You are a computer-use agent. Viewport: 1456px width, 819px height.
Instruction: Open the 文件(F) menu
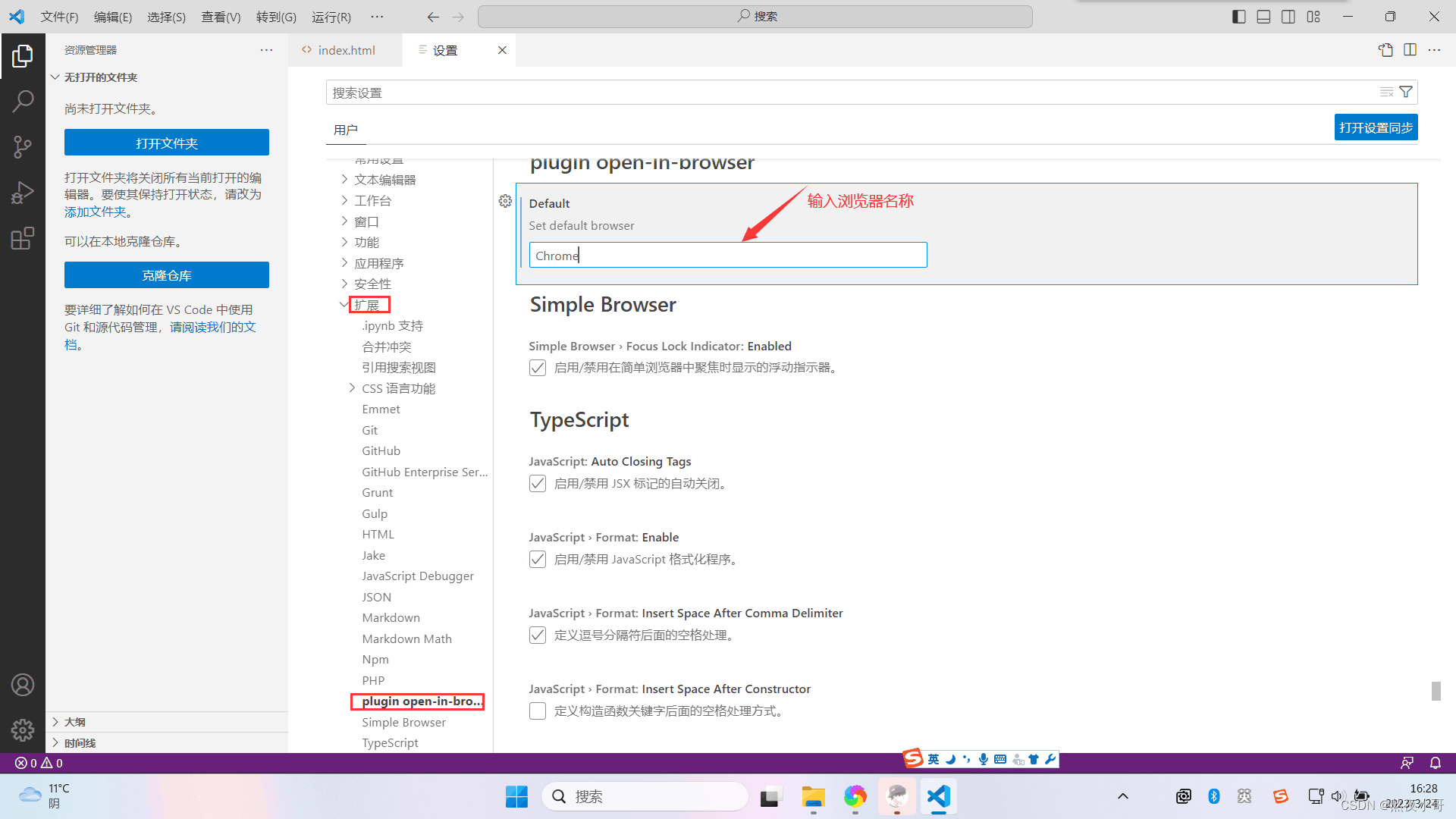point(59,16)
